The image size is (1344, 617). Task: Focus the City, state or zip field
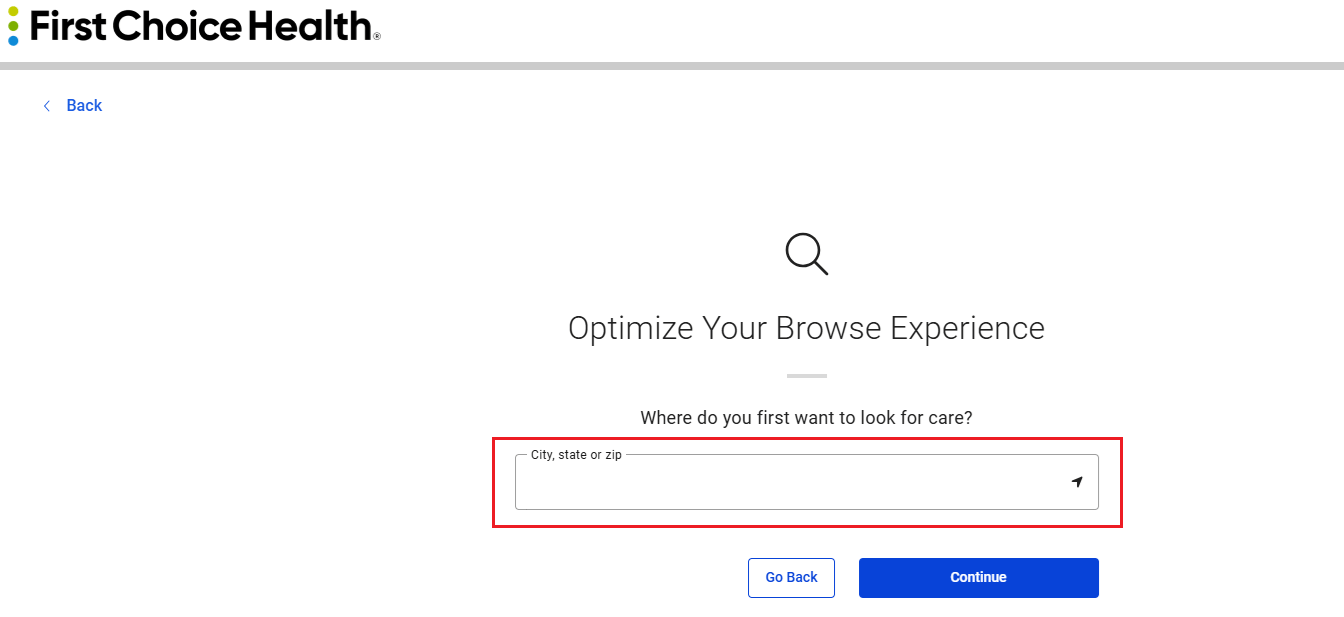click(x=806, y=482)
